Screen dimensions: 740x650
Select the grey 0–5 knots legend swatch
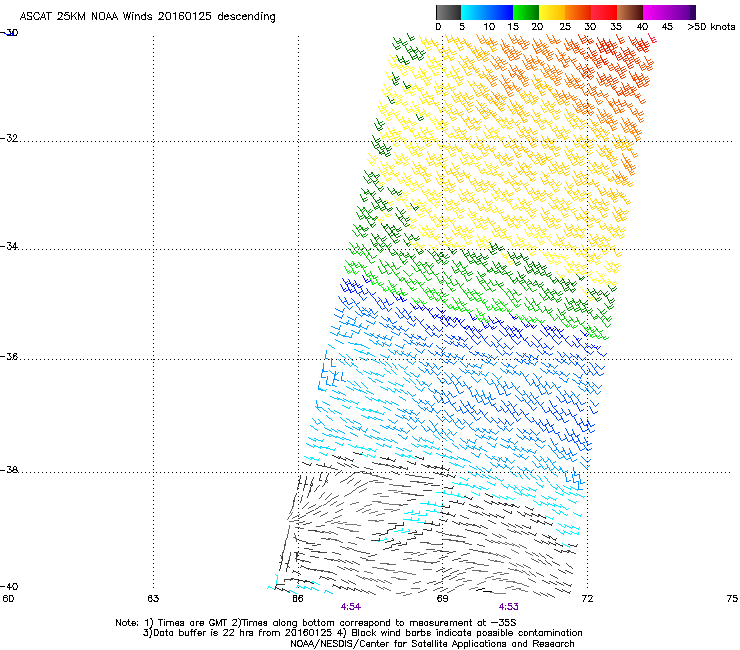(448, 12)
